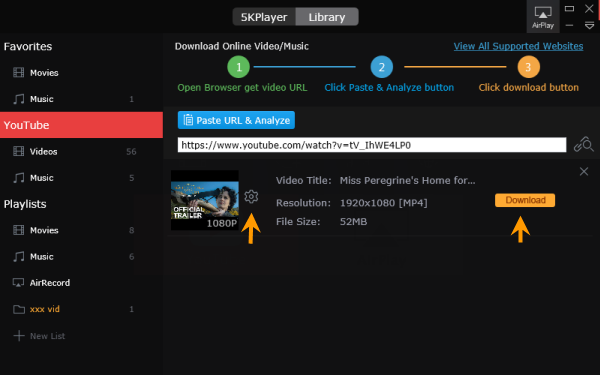This screenshot has width=600, height=375.
Task: Click step 3 Click download button text
Action: pyautogui.click(x=528, y=88)
